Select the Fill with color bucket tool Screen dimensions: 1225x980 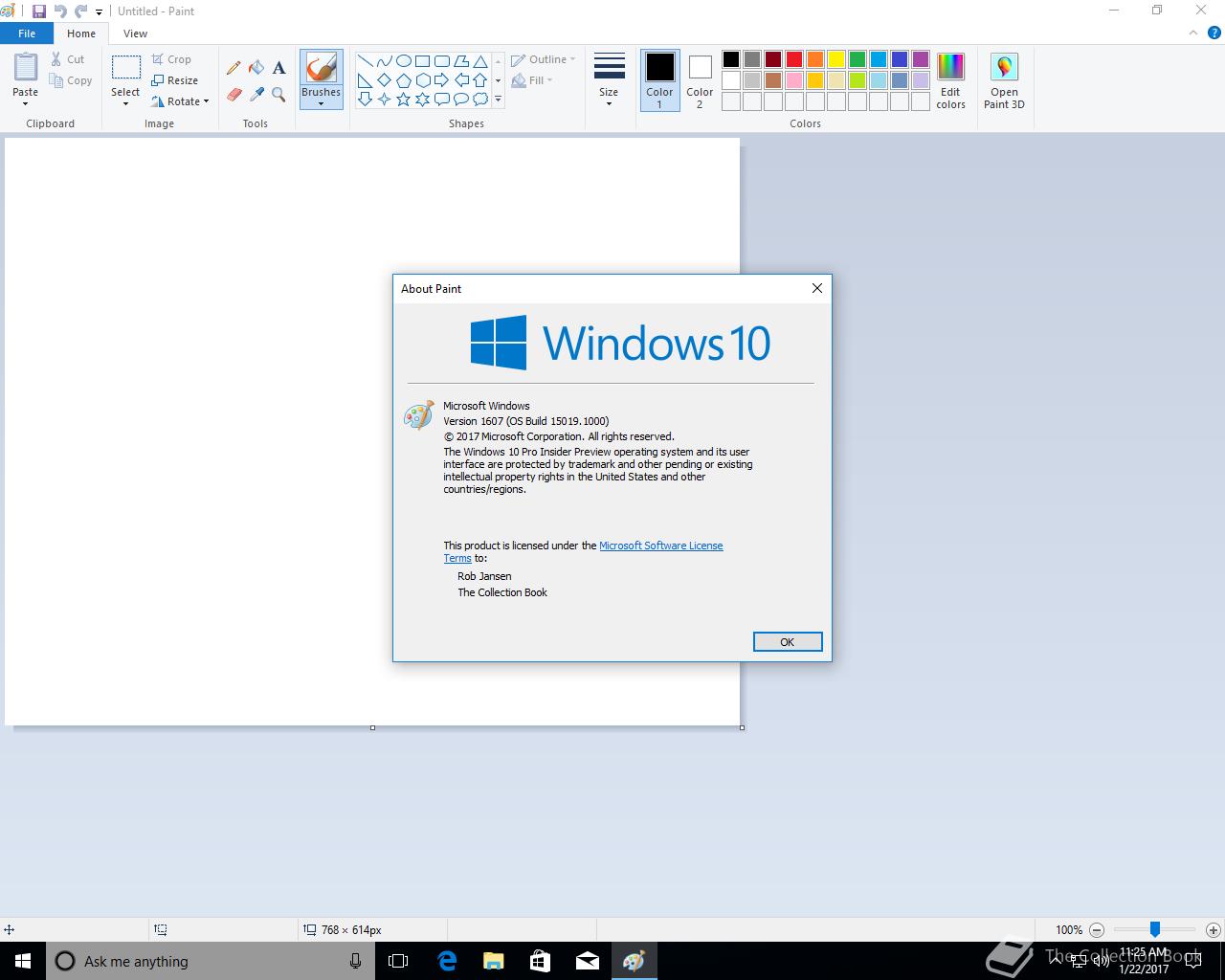pos(256,68)
